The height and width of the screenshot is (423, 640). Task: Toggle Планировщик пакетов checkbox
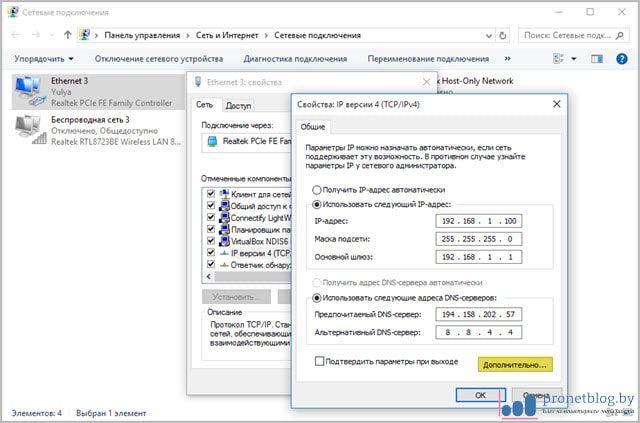(x=211, y=229)
